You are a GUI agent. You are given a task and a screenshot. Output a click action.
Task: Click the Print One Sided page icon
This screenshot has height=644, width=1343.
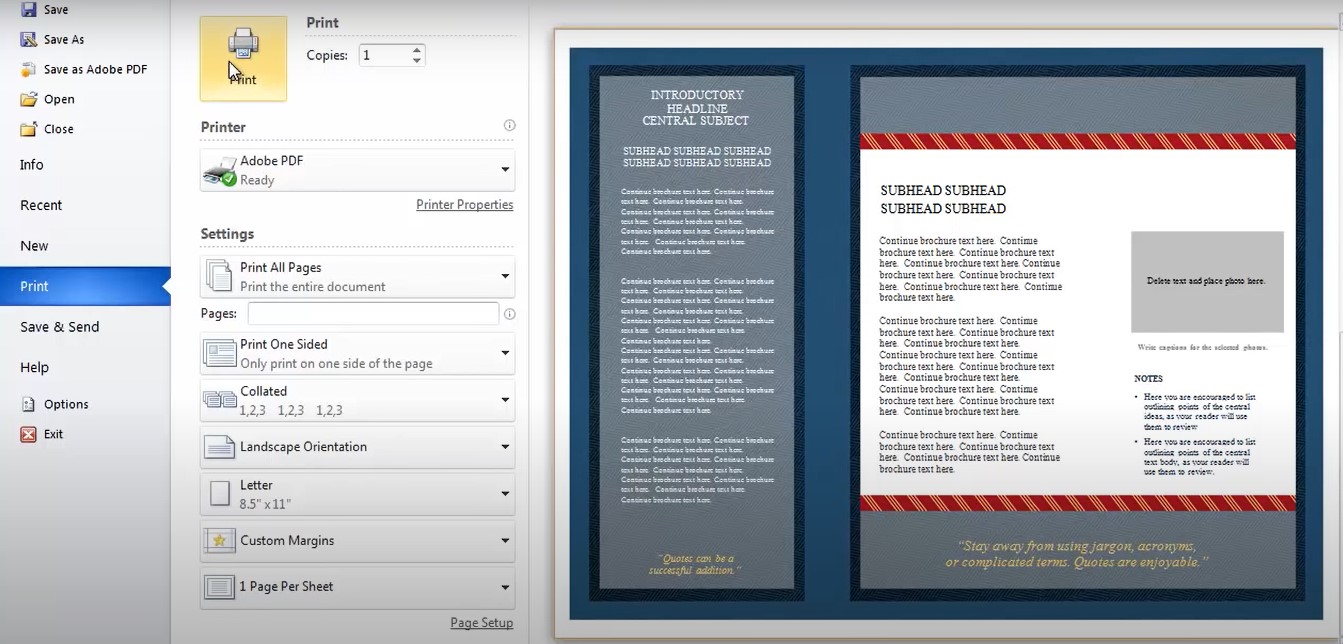pyautogui.click(x=219, y=352)
